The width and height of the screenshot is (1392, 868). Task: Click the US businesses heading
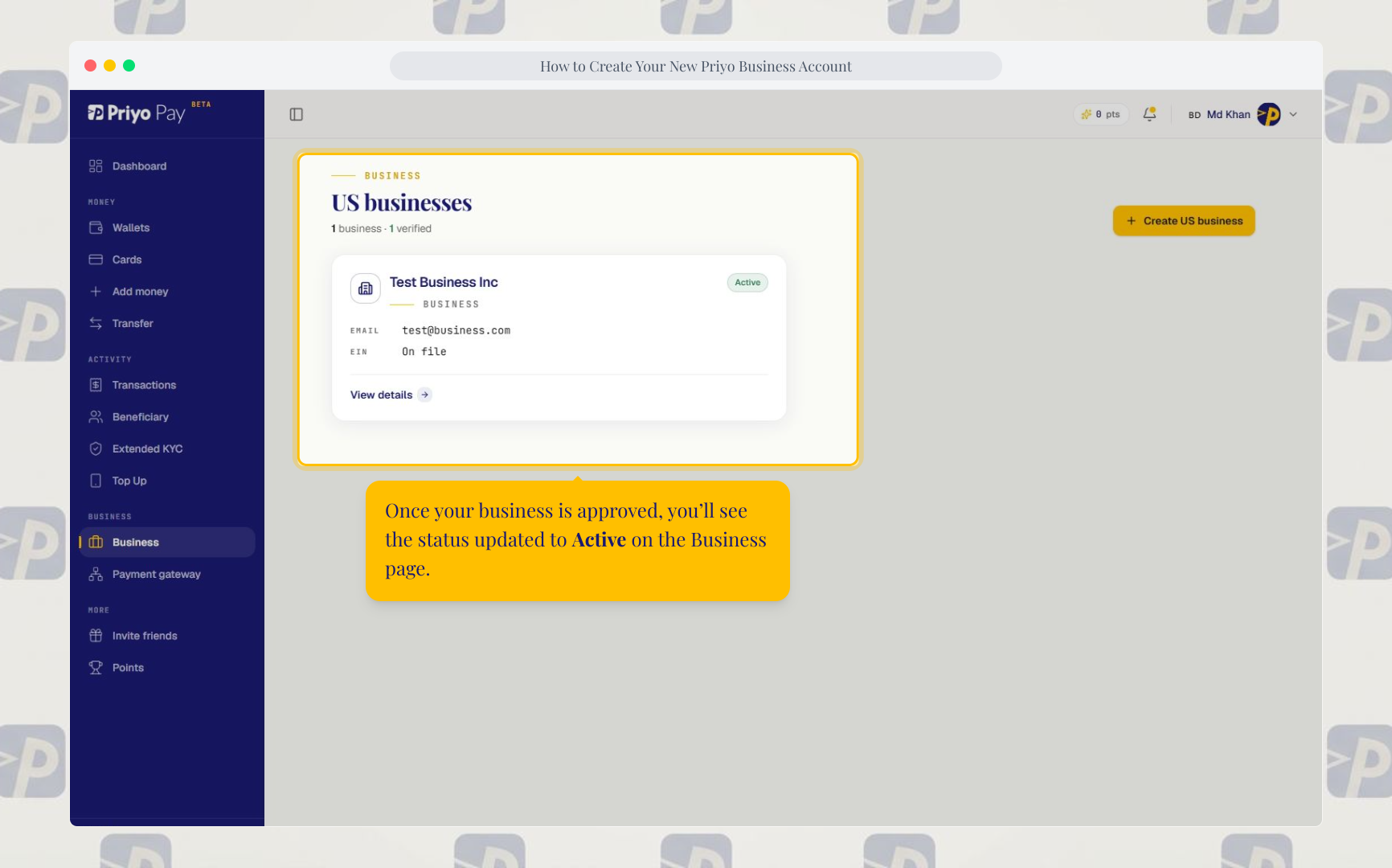tap(402, 203)
